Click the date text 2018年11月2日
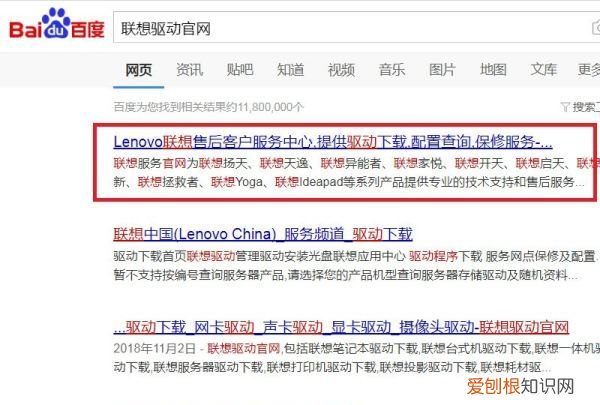Image resolution: width=600 pixels, height=405 pixels. [155, 349]
